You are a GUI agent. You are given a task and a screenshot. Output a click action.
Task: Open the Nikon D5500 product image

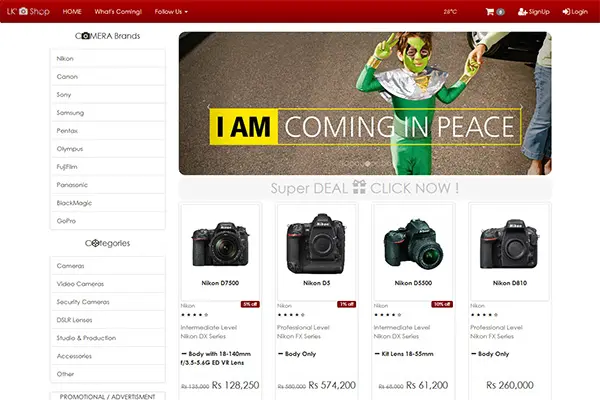[x=413, y=244]
